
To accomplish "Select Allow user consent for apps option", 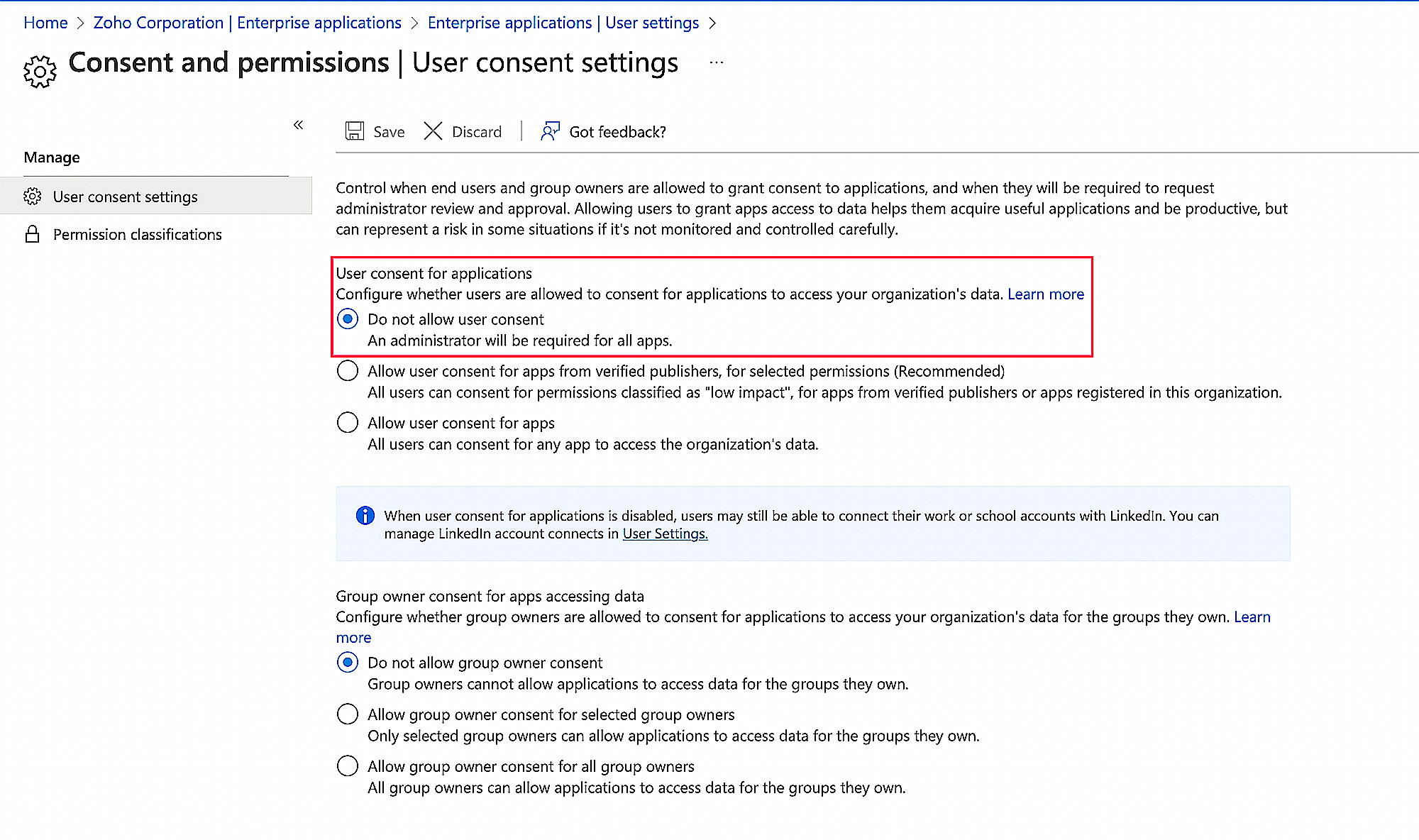I will [x=348, y=423].
